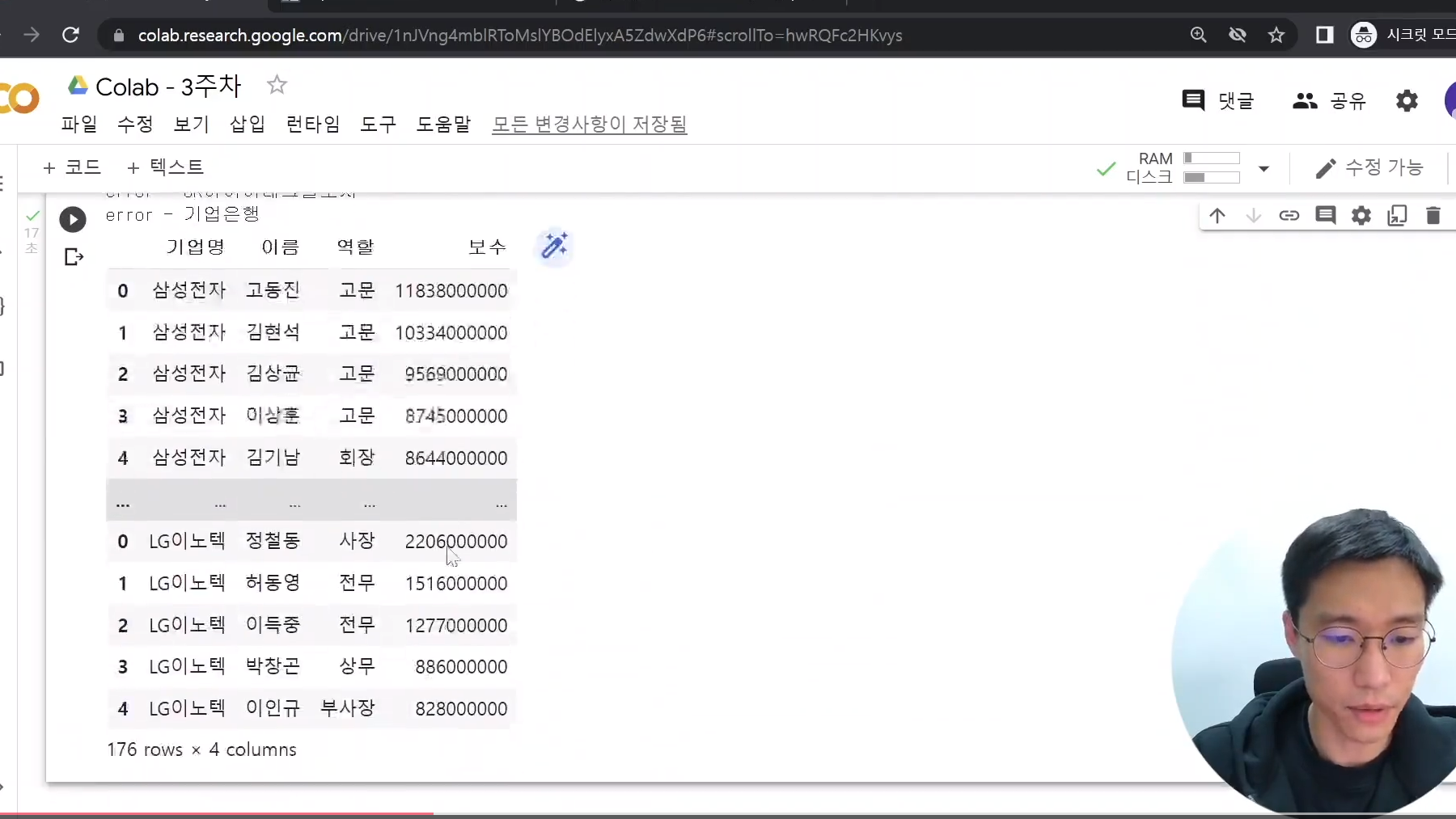Delete cell with trash icon
1456x819 pixels.
pyautogui.click(x=1433, y=215)
